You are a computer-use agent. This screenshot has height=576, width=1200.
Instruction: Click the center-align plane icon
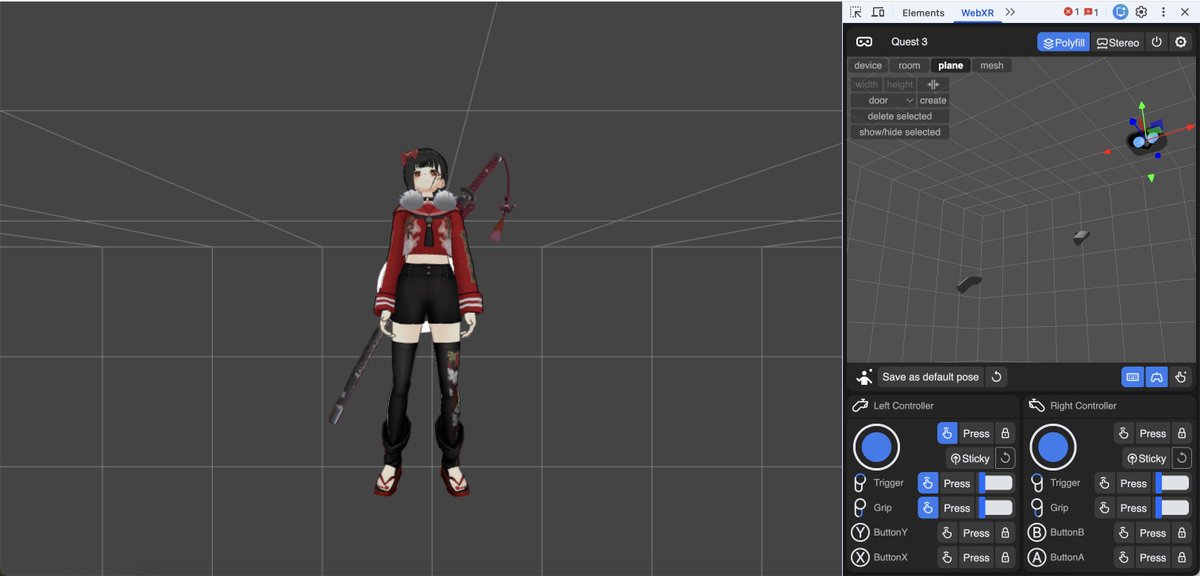tap(933, 85)
